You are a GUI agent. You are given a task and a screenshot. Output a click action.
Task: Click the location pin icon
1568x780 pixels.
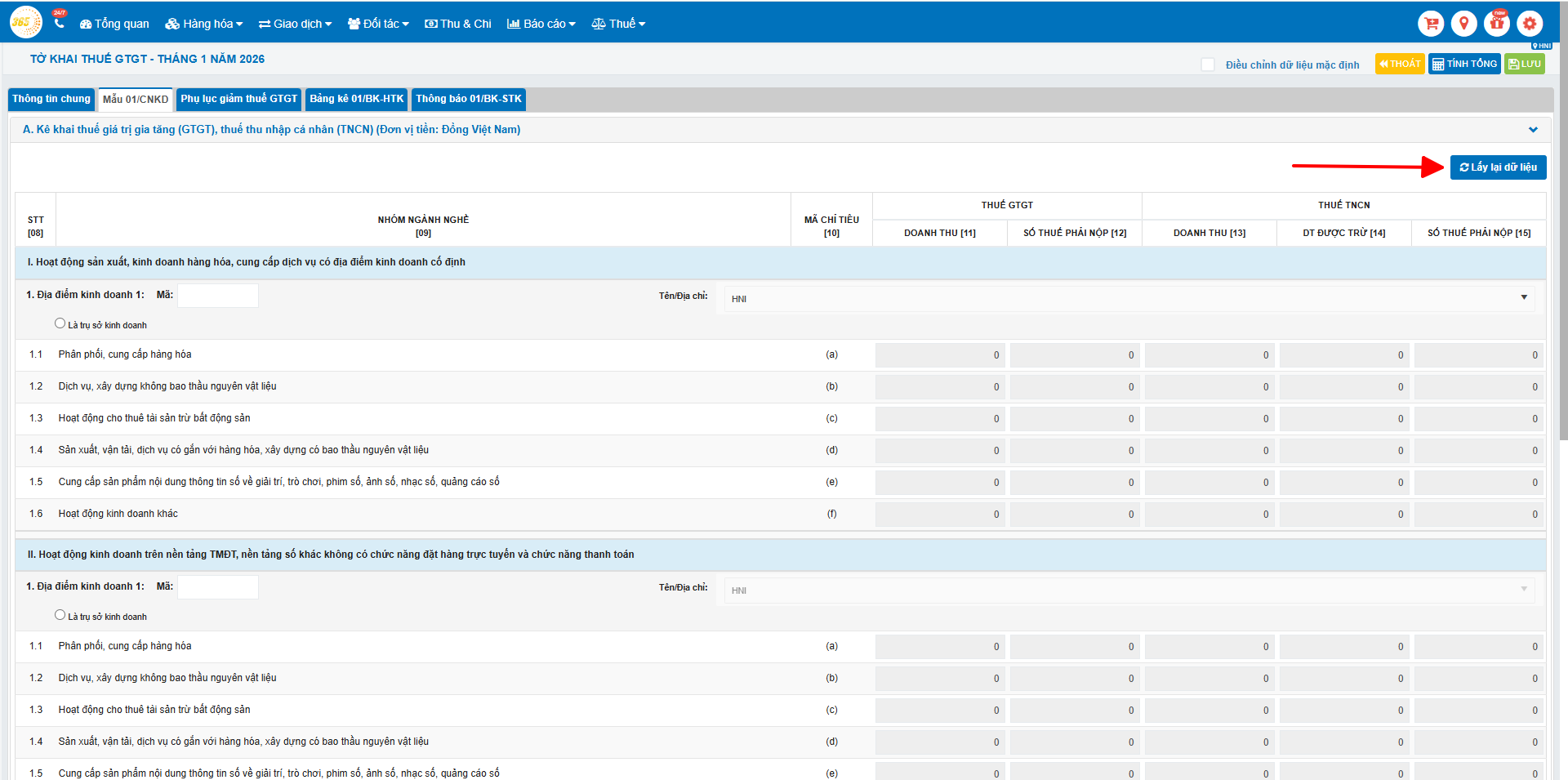pos(1463,24)
